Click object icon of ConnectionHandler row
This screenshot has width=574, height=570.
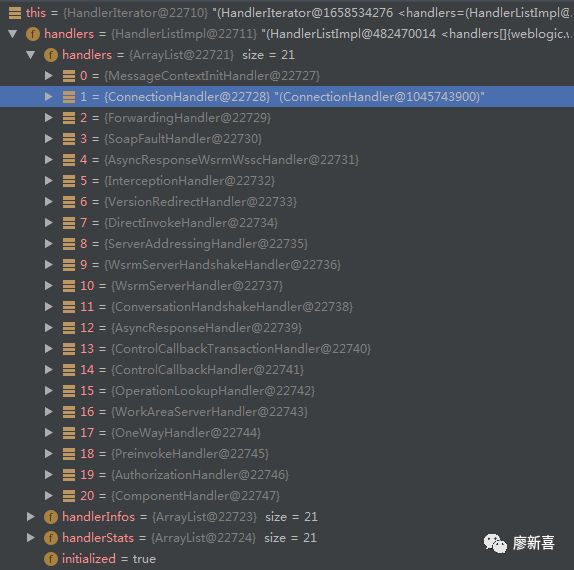[x=69, y=97]
